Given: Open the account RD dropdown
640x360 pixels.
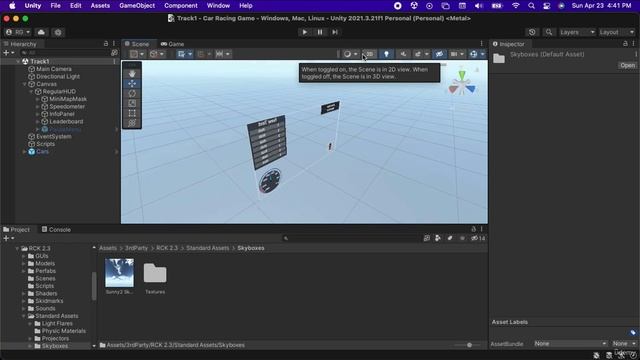Looking at the screenshot, I should [x=18, y=32].
